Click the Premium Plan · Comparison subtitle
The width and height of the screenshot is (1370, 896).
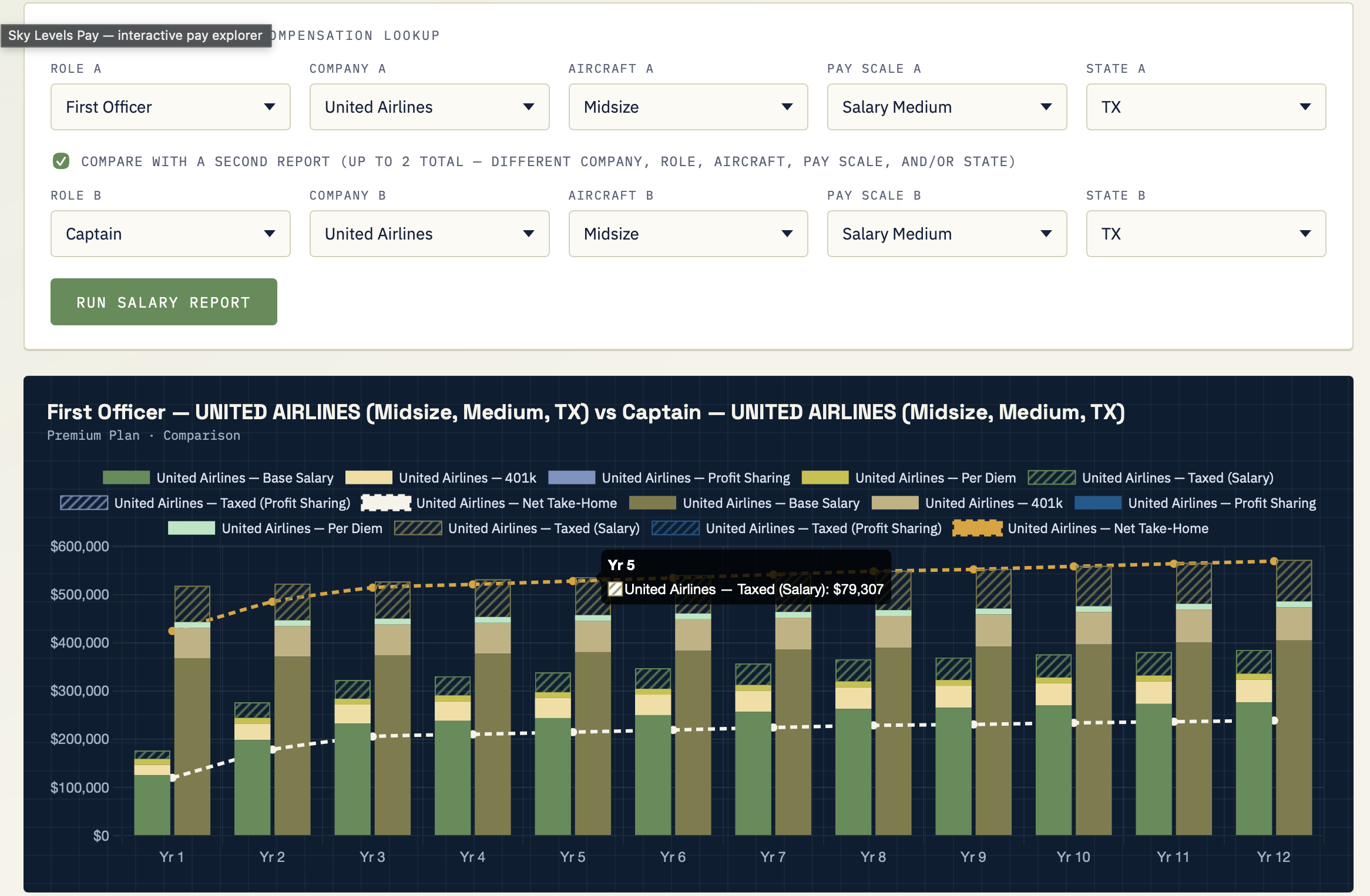point(143,436)
